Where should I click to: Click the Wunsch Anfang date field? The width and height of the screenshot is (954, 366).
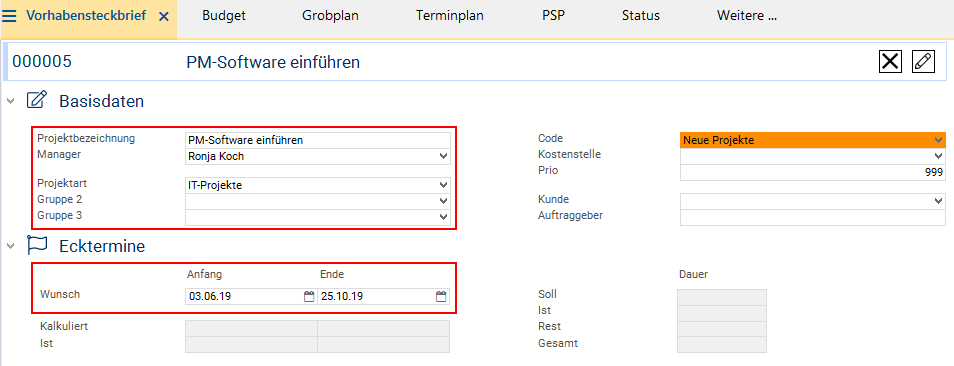251,297
